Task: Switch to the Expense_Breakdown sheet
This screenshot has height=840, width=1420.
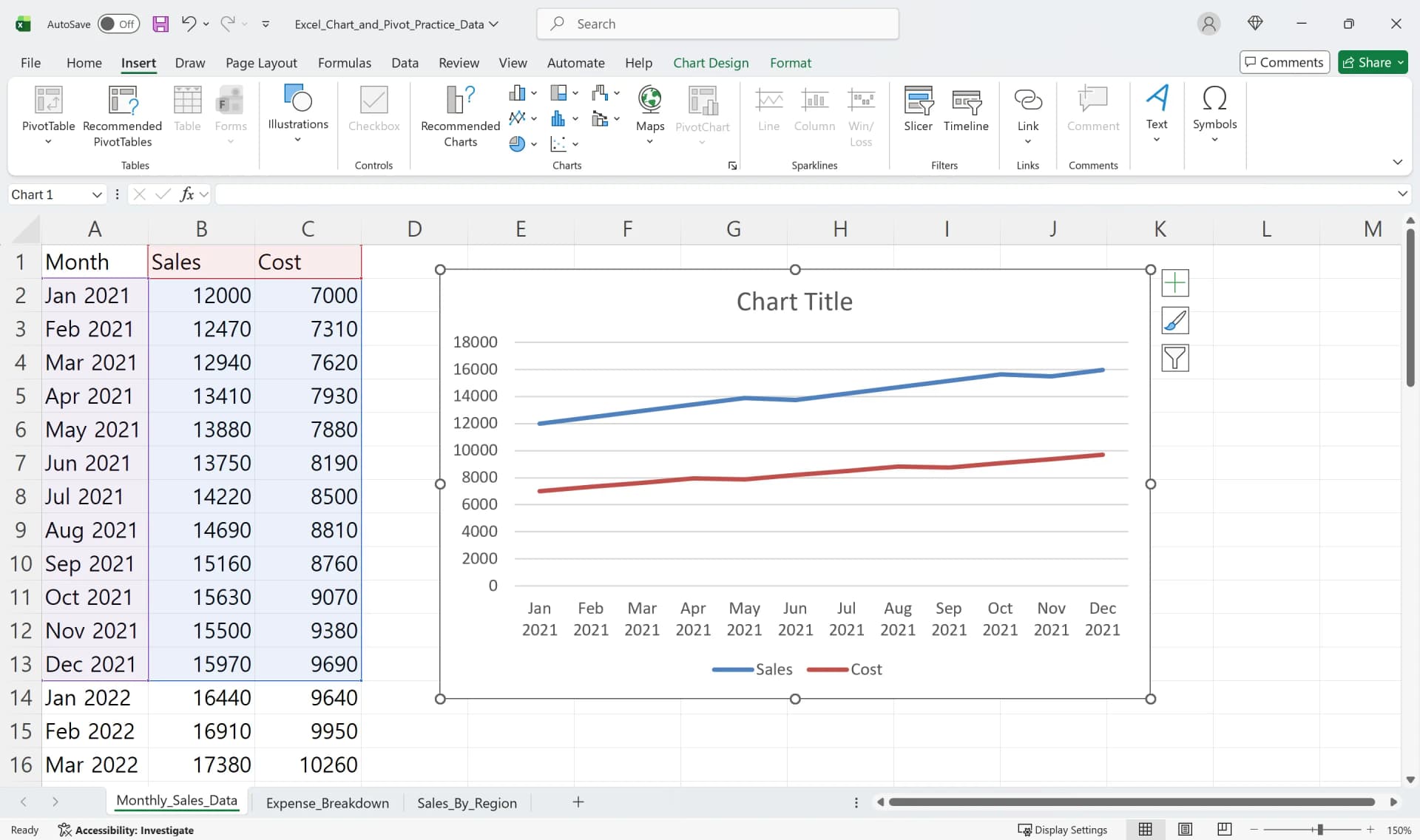Action: coord(327,803)
